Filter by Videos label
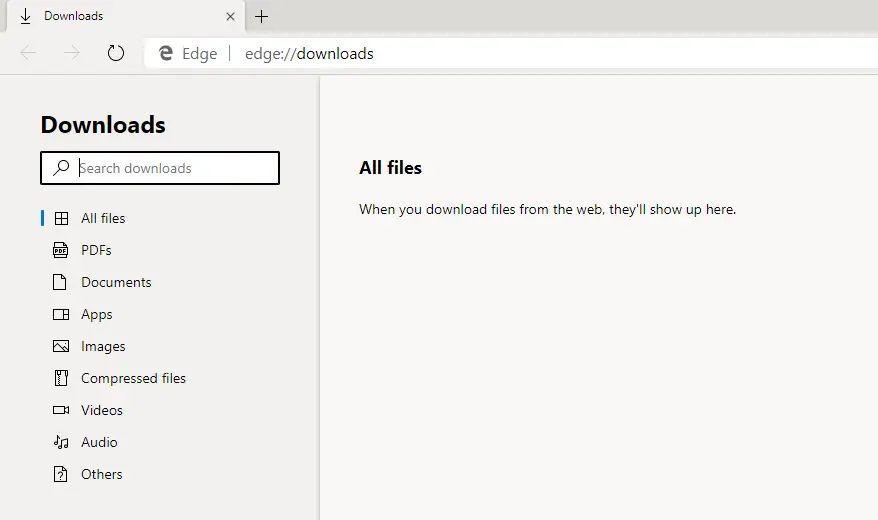878x520 pixels. point(102,410)
